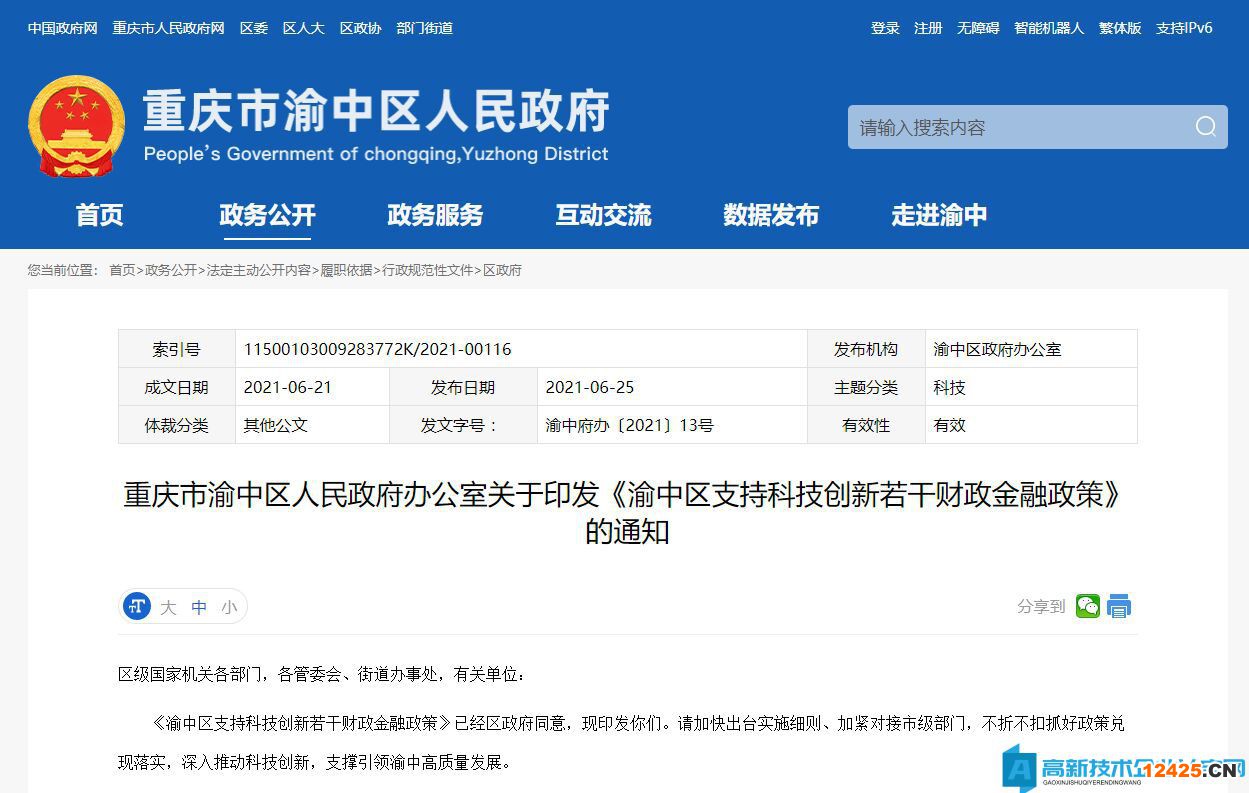This screenshot has width=1249, height=793.
Task: Open 中国政府网 from the top bar
Action: (x=61, y=28)
